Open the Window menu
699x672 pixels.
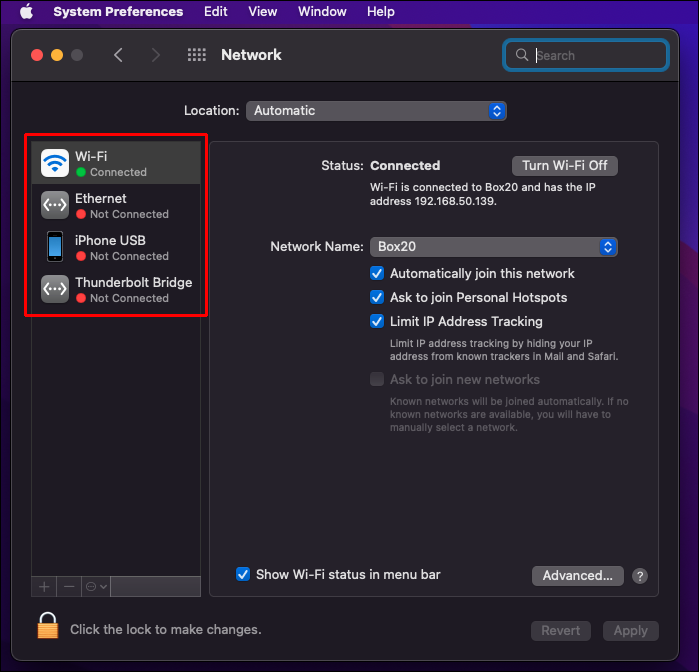point(322,11)
